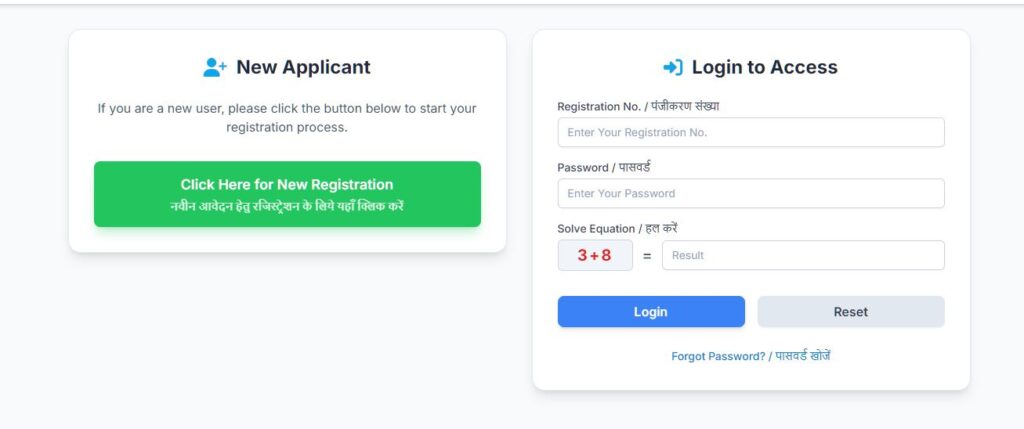This screenshot has width=1024, height=429.
Task: Select the Result answer field
Action: coord(802,255)
